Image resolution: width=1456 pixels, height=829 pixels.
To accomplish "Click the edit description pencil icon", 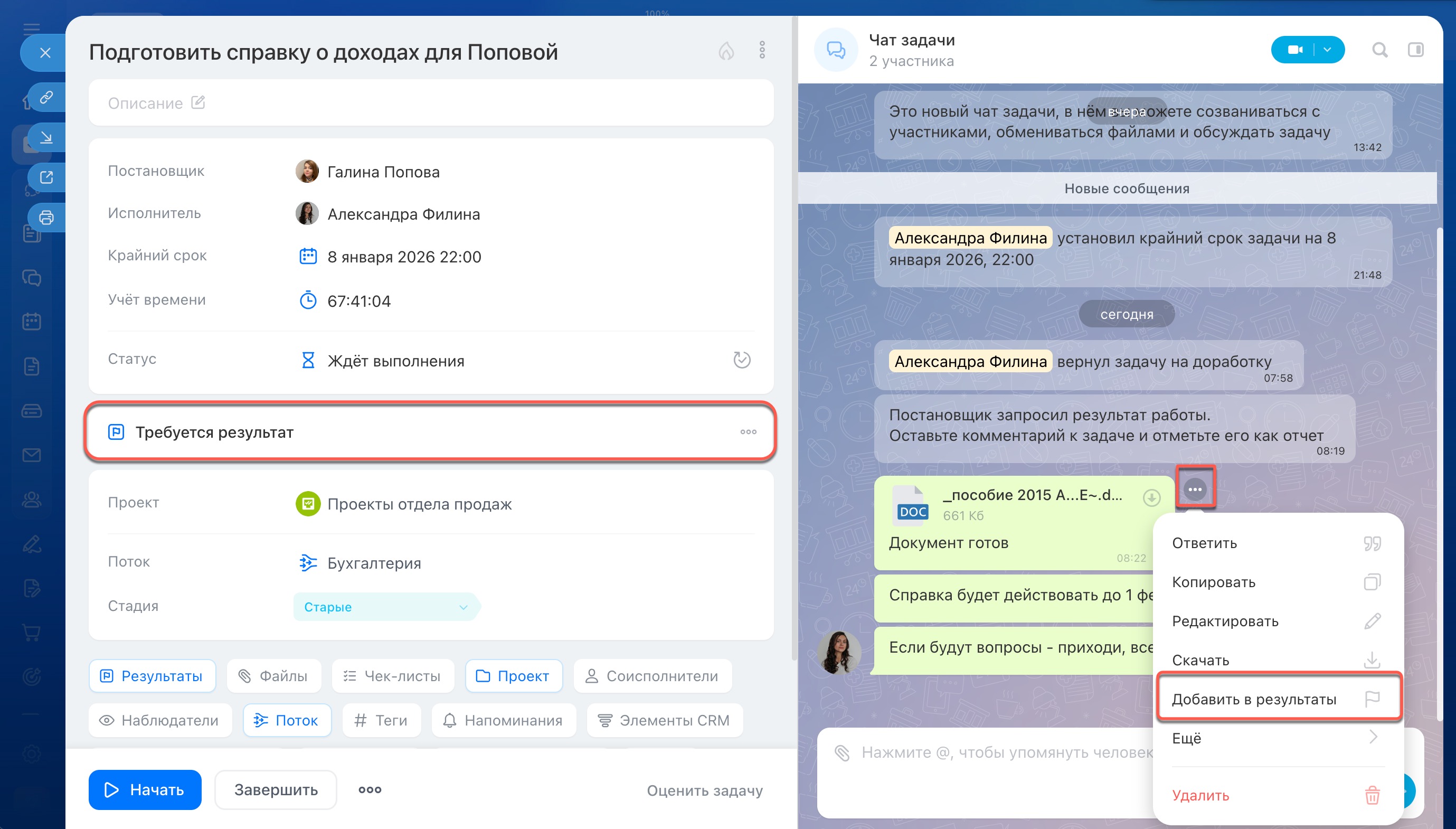I will (198, 102).
